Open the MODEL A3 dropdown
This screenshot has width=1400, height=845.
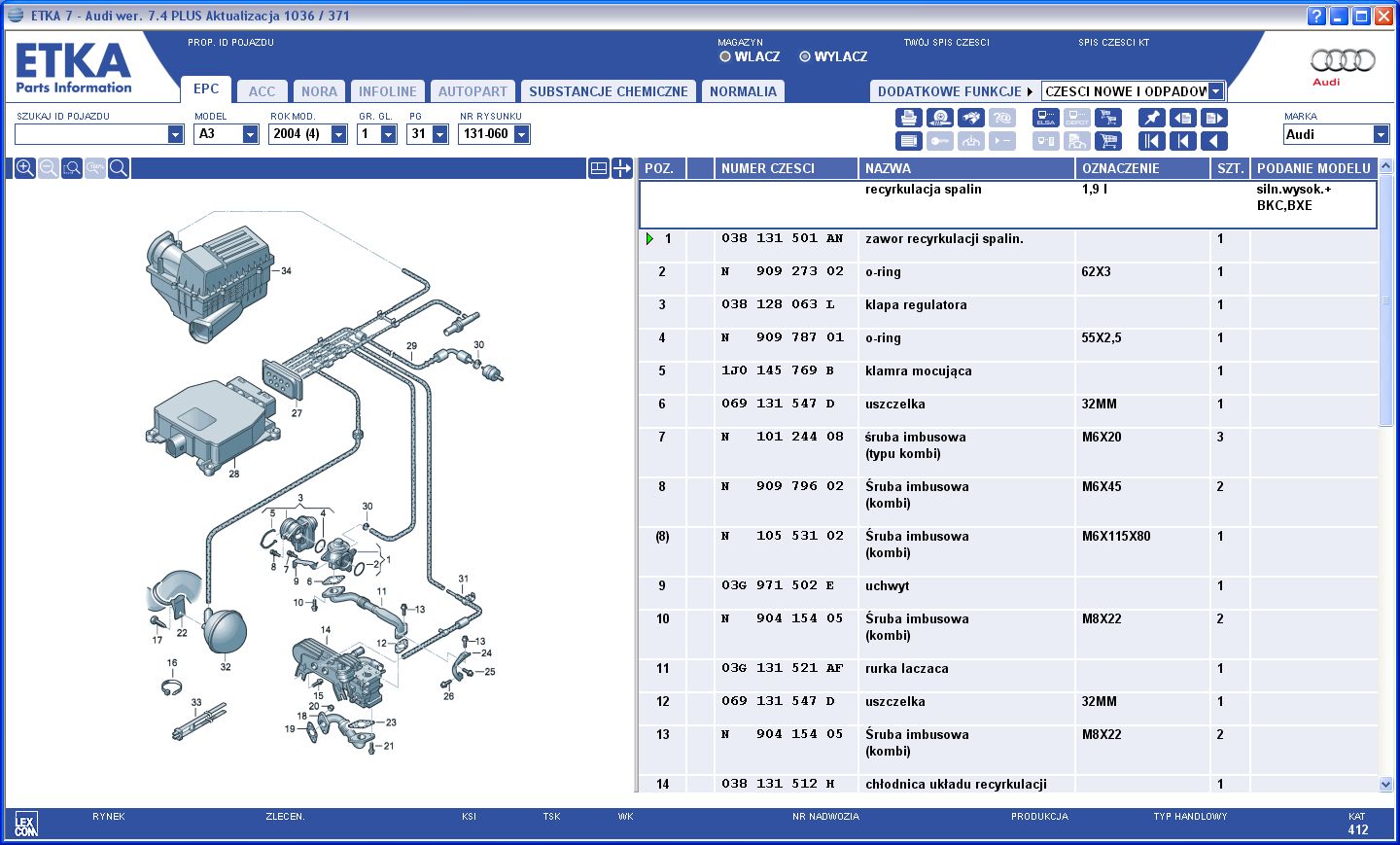pos(250,134)
